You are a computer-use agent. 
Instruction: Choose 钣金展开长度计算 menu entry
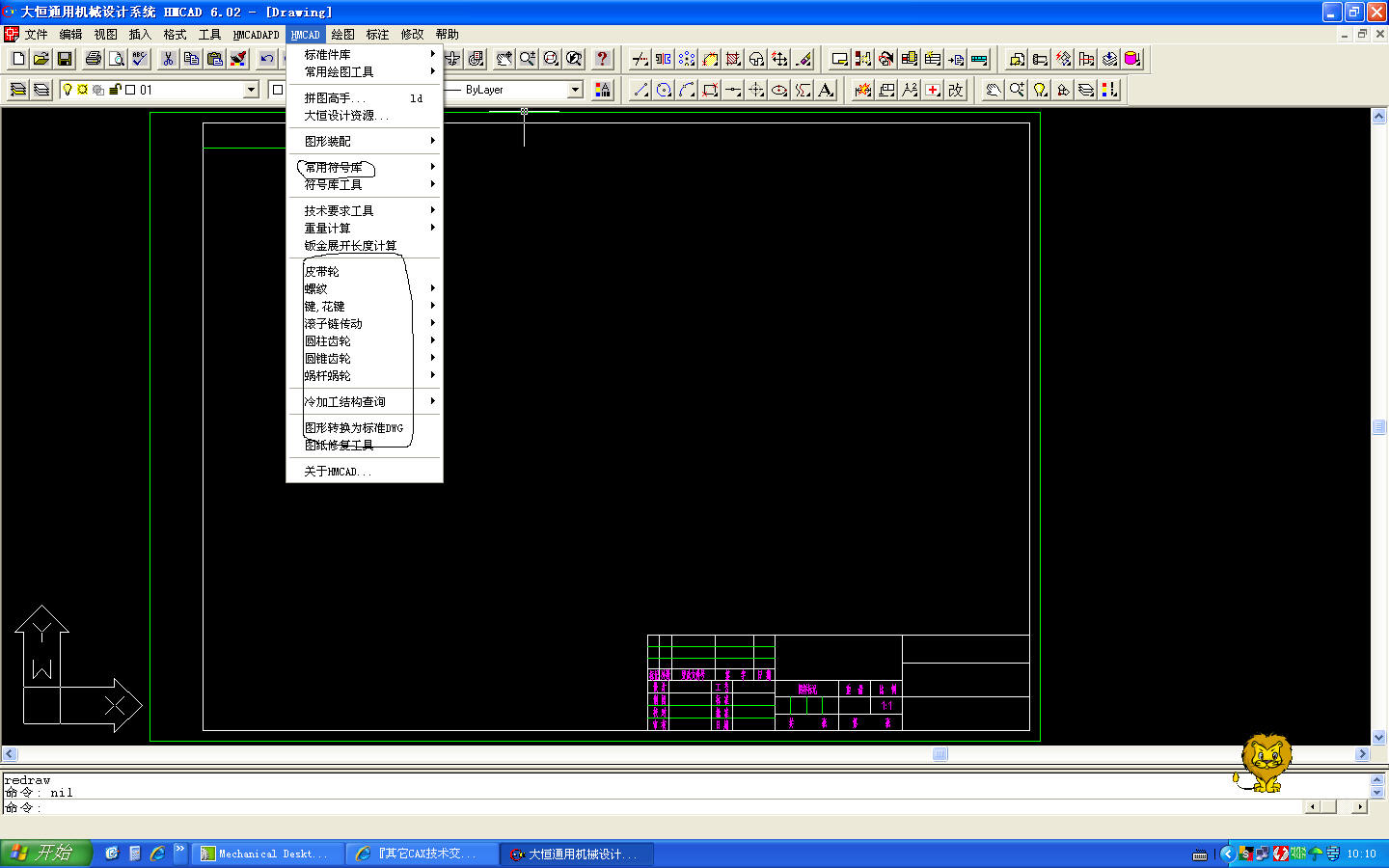tap(365, 245)
